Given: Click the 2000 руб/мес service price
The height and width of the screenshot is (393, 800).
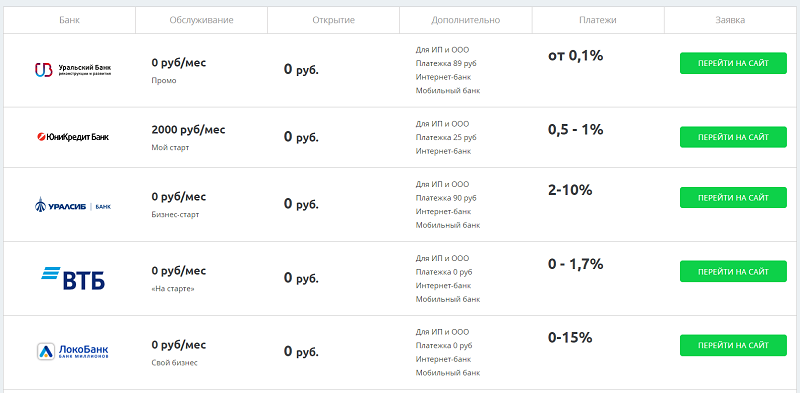Looking at the screenshot, I should (x=188, y=130).
